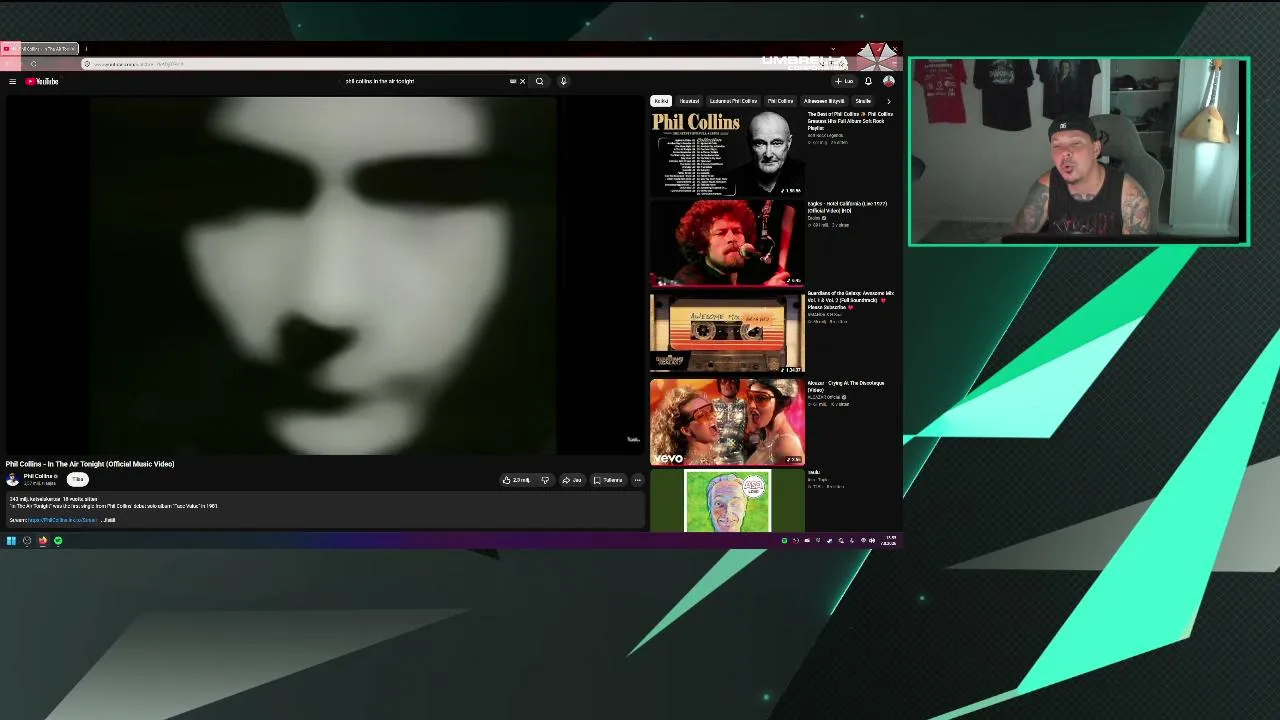Viewport: 1280px width, 720px height.
Task: Open 'Alcazar - Crying At The Discoteque' title
Action: pyautogui.click(x=846, y=386)
